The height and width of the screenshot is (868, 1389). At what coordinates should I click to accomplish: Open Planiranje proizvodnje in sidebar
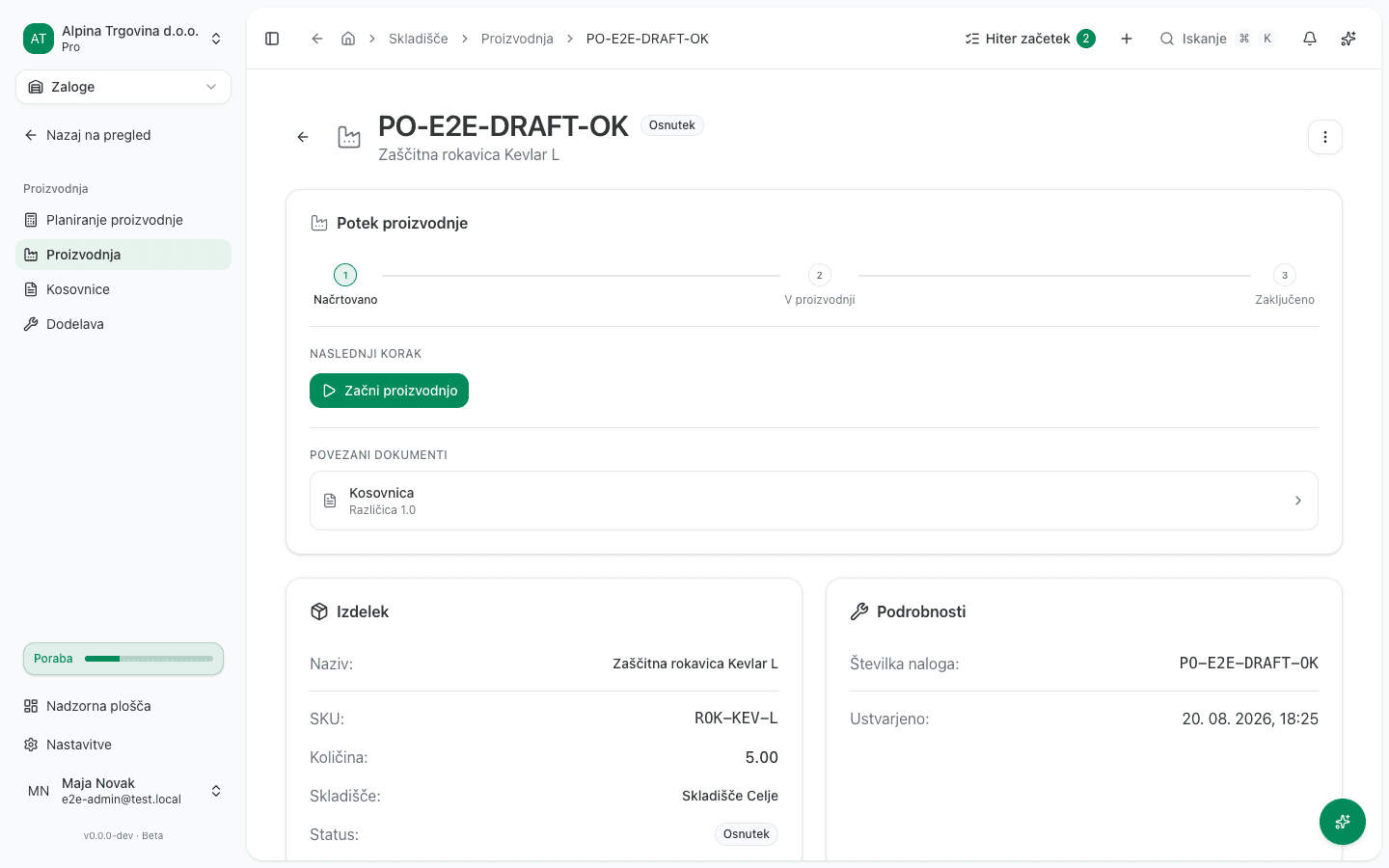(123, 220)
